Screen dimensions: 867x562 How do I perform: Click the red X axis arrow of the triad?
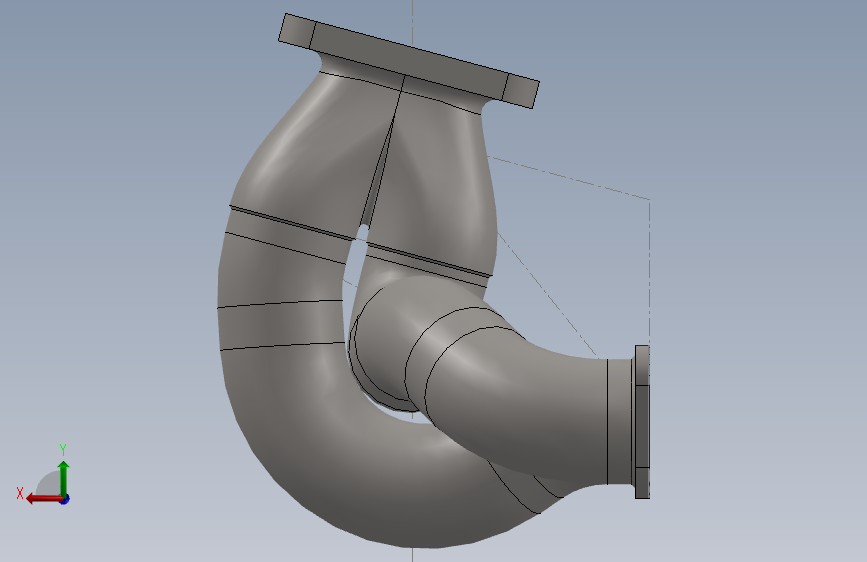(44, 499)
